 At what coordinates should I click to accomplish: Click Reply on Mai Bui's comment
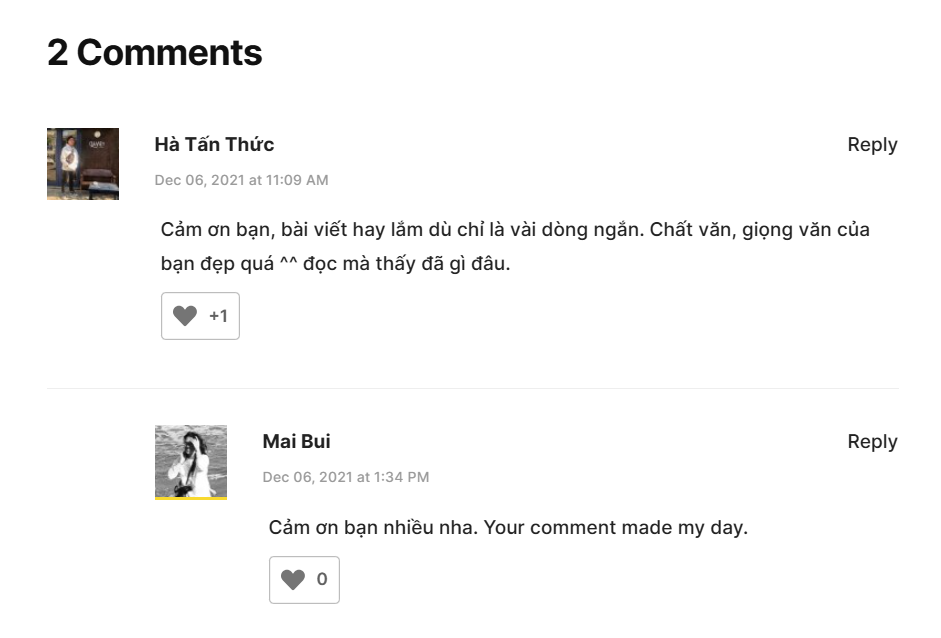click(872, 441)
